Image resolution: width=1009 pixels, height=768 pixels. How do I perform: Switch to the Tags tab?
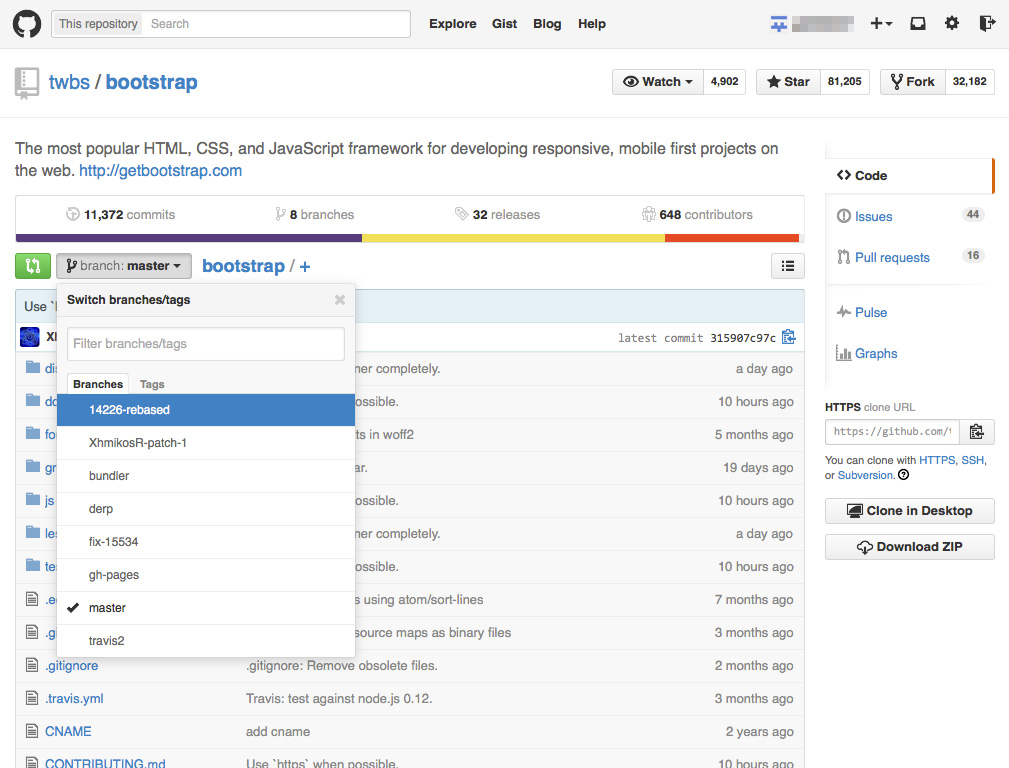point(152,384)
